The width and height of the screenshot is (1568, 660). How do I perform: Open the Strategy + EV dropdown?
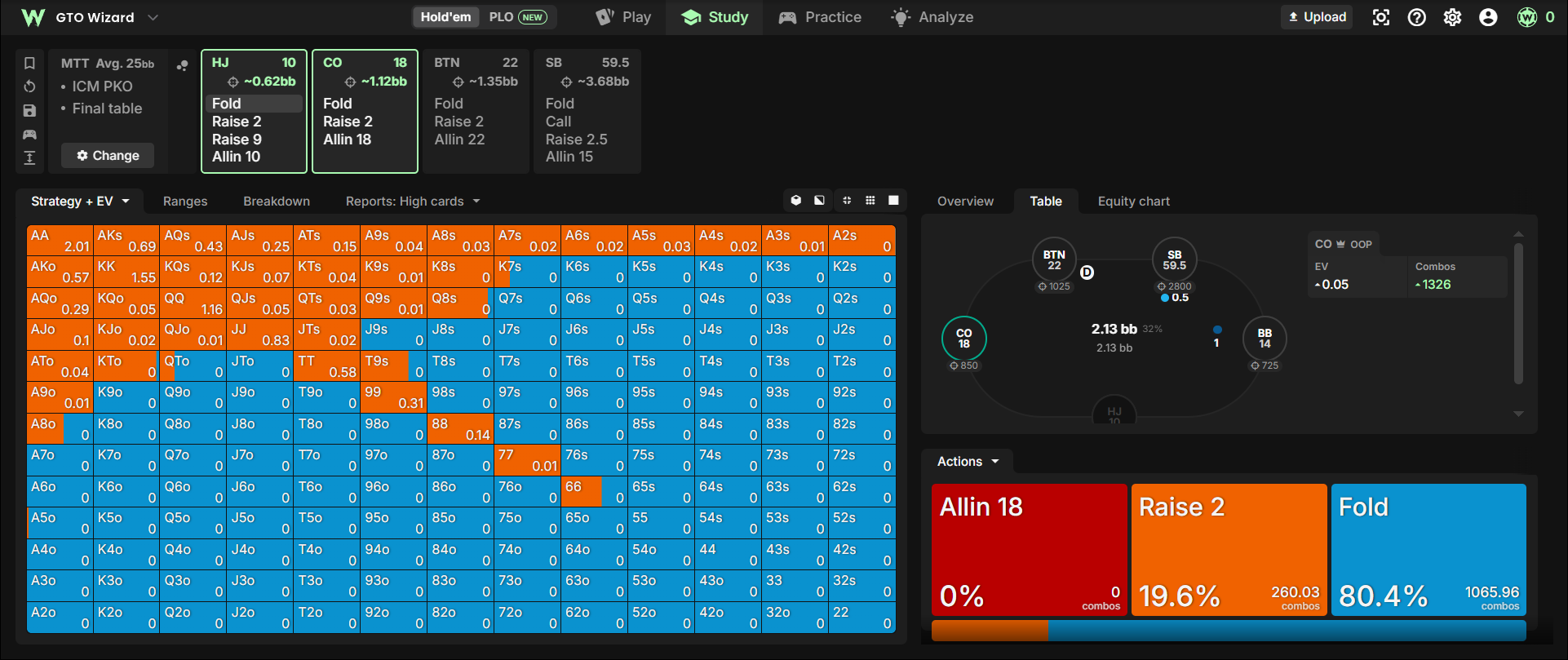coord(80,202)
